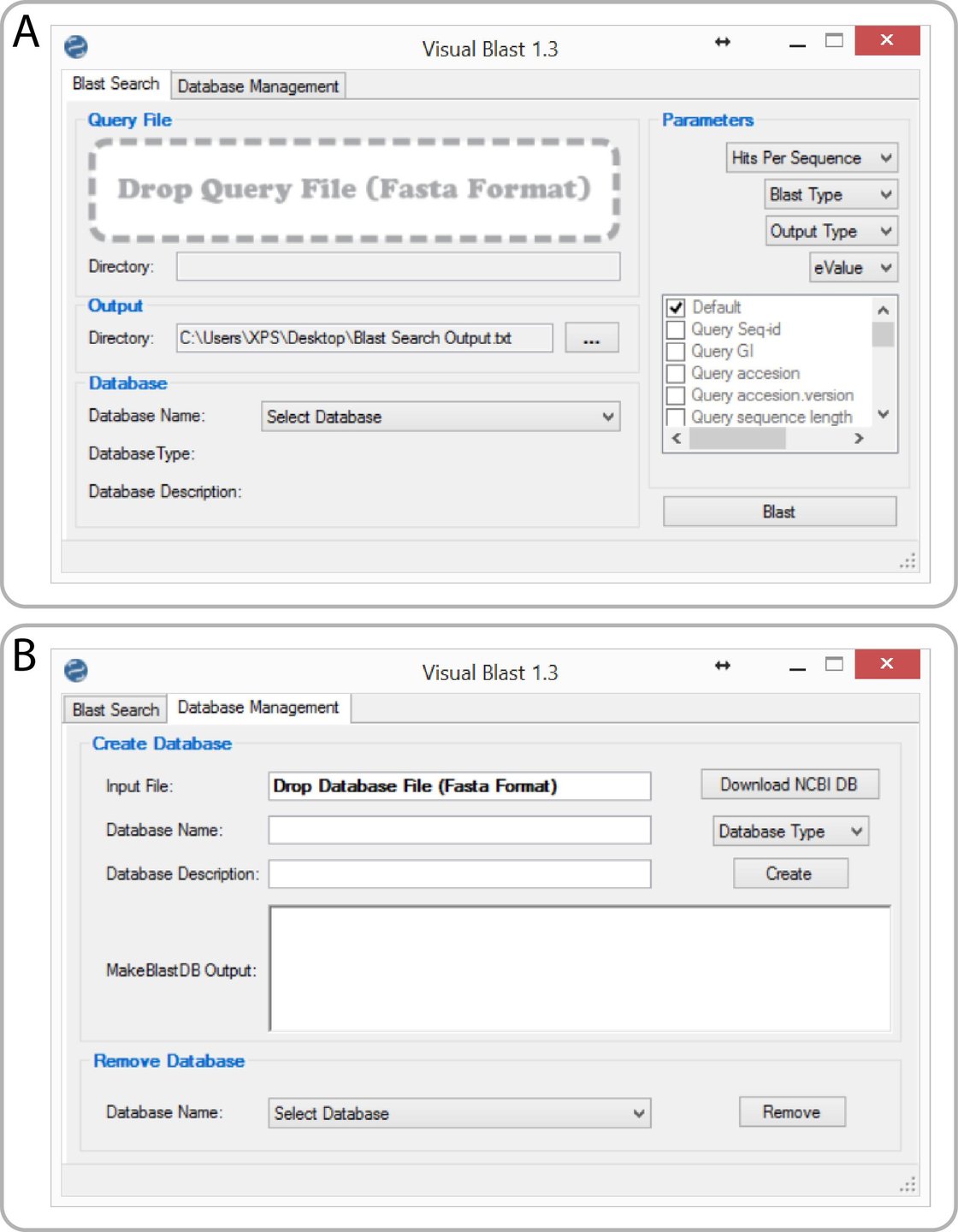Click the Blast button

click(779, 512)
